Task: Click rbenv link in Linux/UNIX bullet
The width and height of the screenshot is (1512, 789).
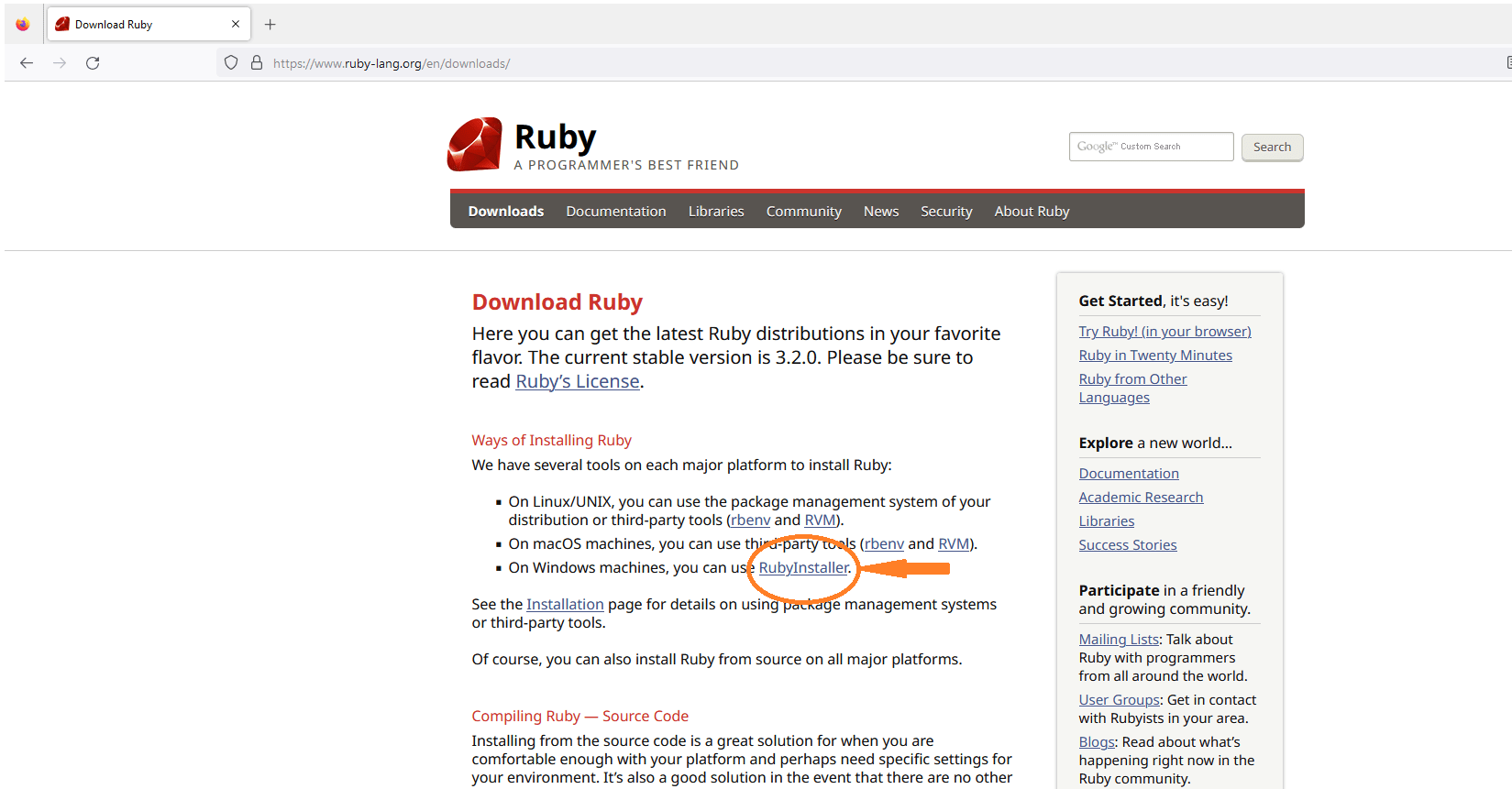Action: pos(750,520)
